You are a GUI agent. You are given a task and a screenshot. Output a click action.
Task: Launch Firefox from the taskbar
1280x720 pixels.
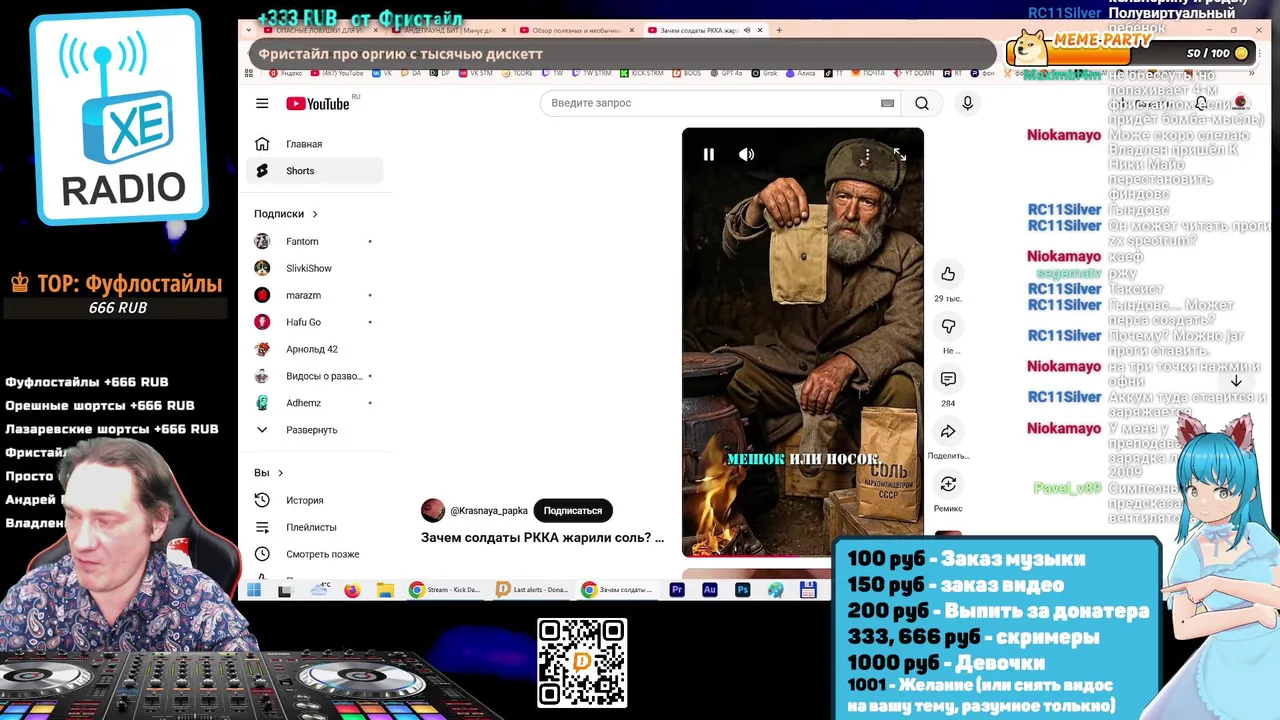[352, 590]
